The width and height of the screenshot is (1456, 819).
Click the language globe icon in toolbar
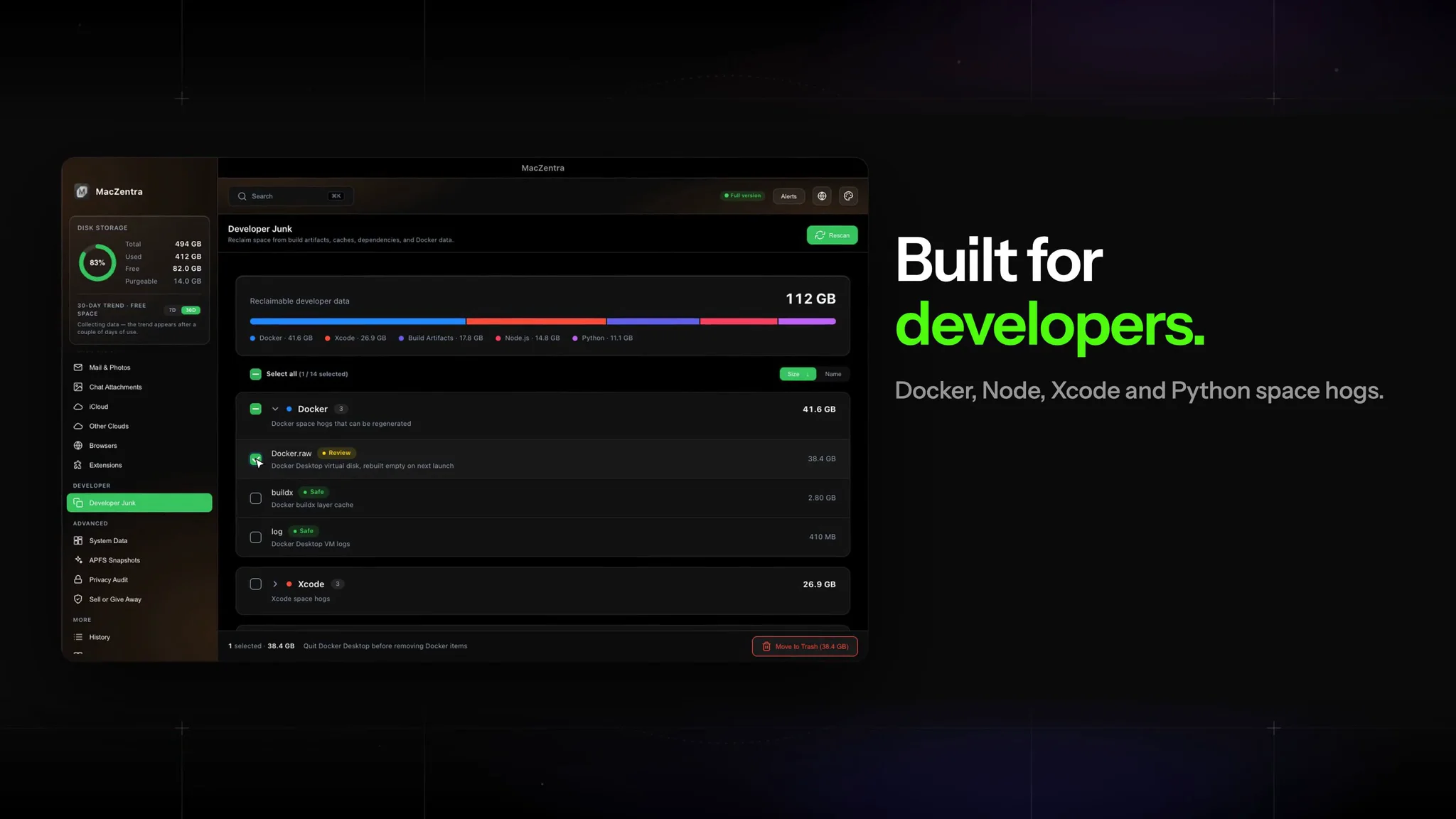(822, 196)
